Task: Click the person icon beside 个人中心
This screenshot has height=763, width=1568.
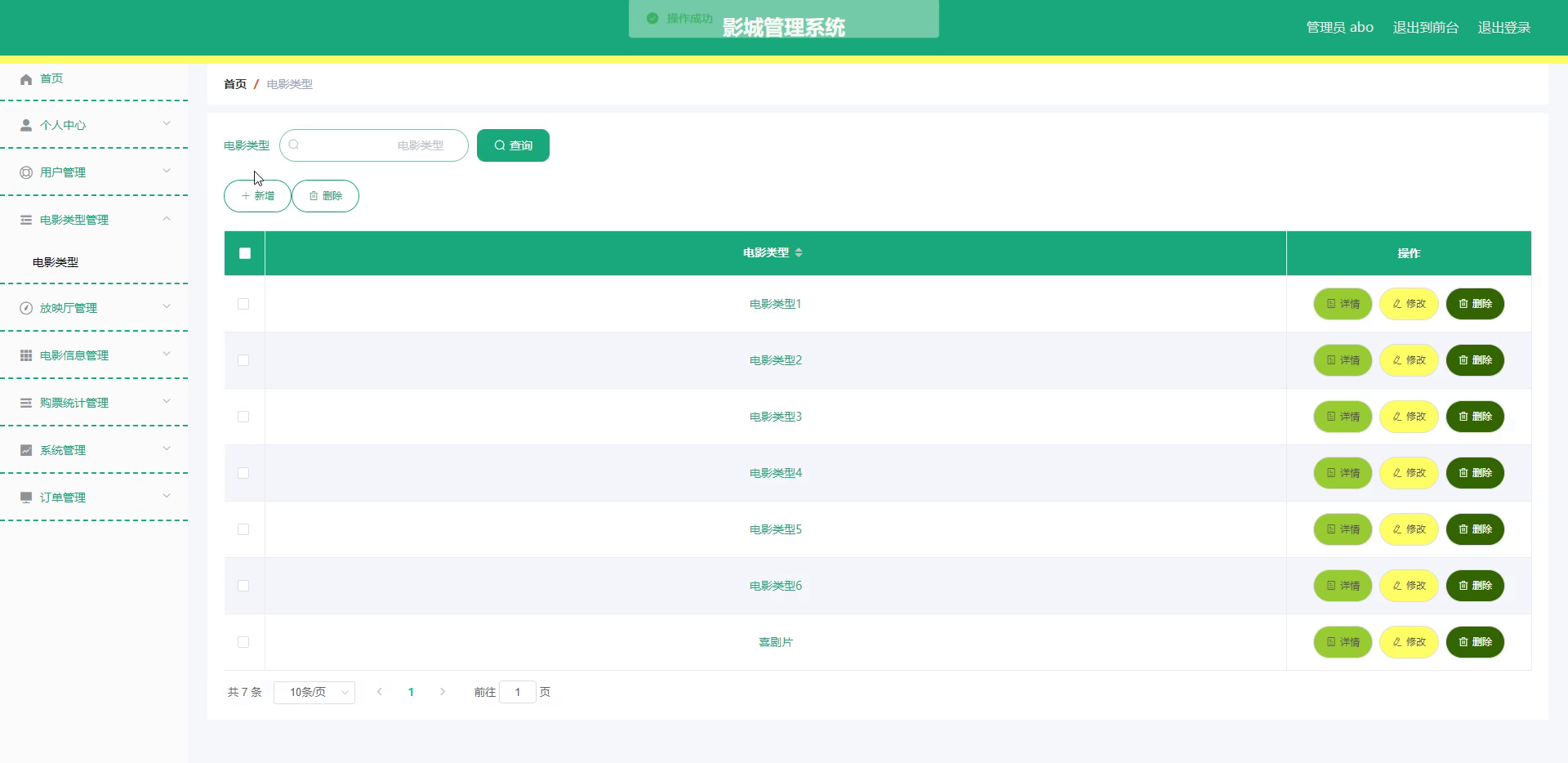Action: pos(26,125)
